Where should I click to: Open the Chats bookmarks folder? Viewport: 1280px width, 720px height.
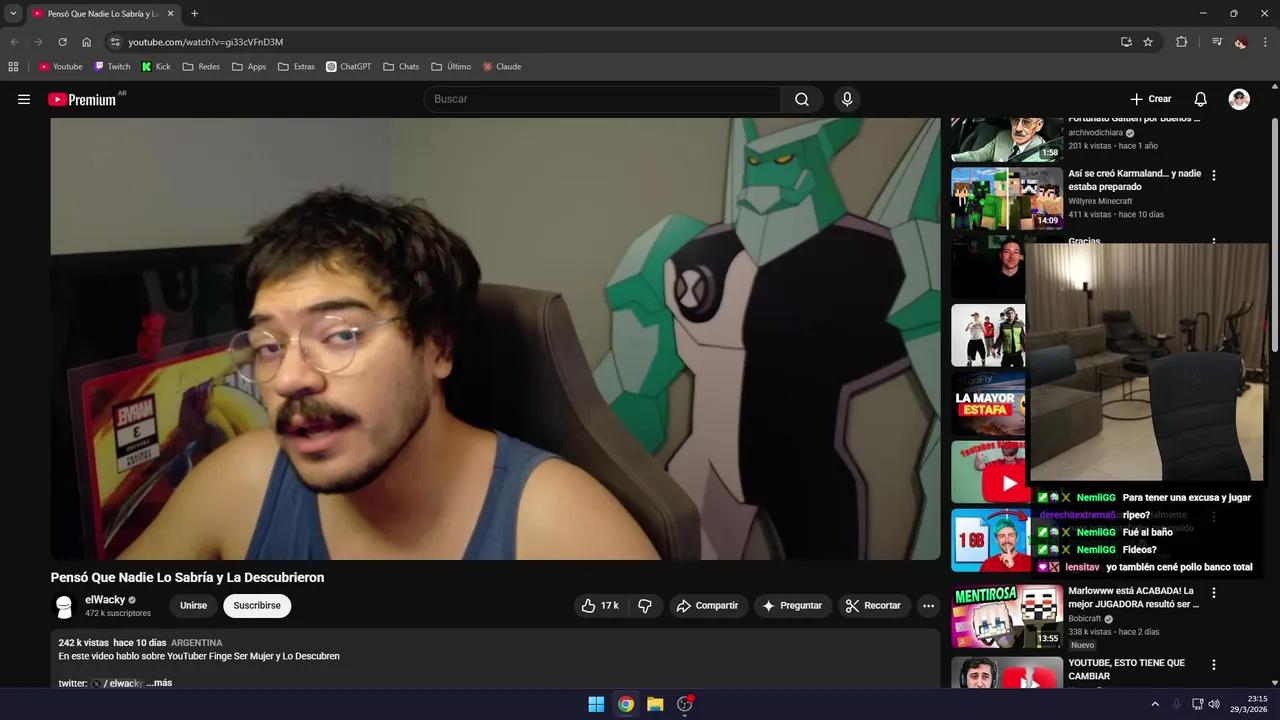coord(401,67)
